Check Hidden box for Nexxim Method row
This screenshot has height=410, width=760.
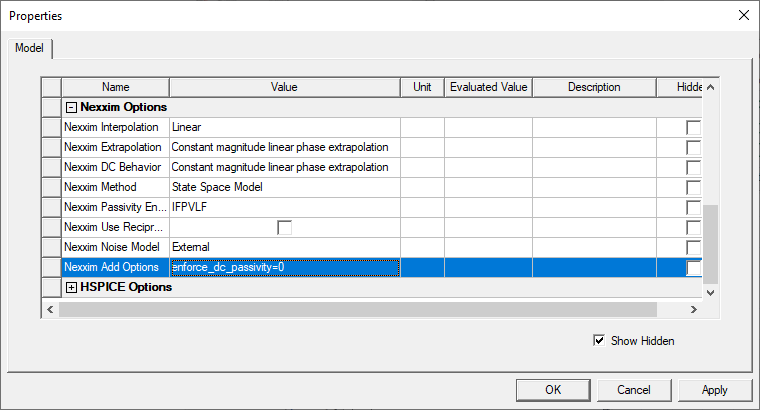coord(694,188)
